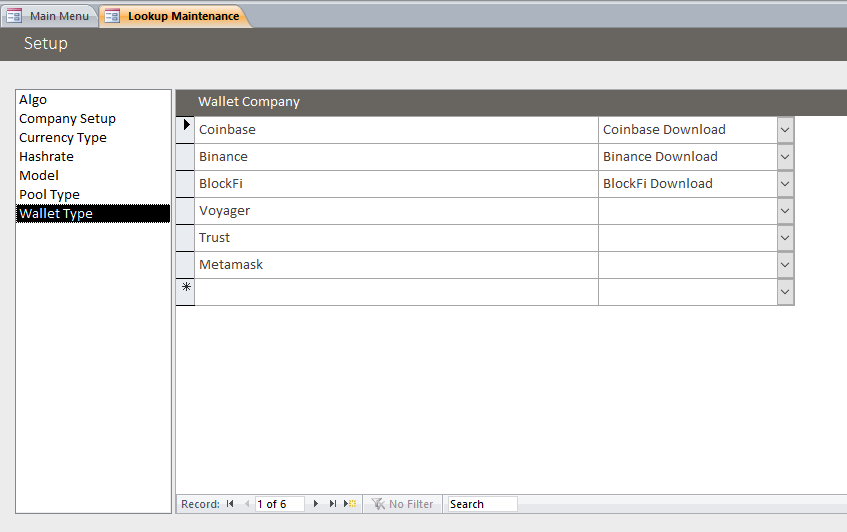Select Algo in the setup list
This screenshot has width=847, height=532.
coord(93,99)
